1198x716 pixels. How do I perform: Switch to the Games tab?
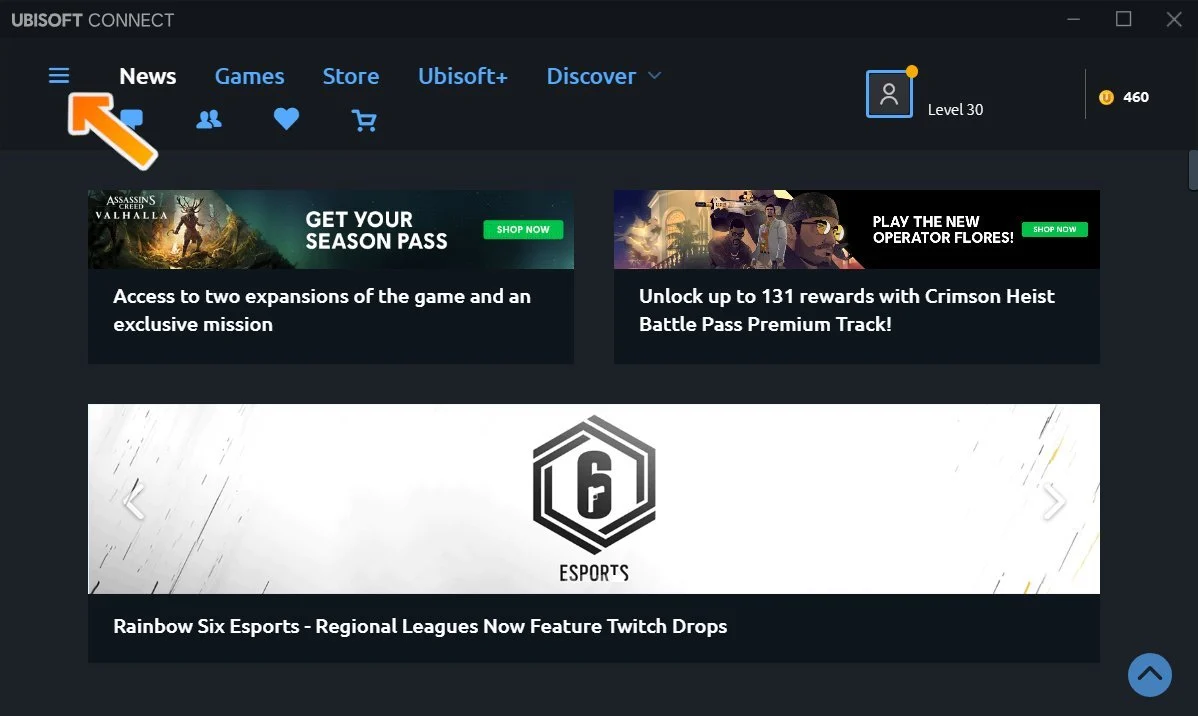(x=249, y=76)
